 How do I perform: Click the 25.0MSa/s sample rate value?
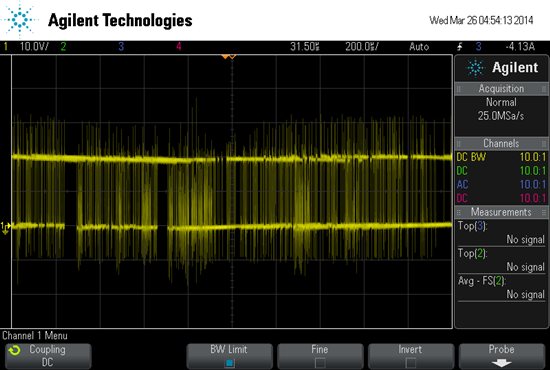pos(501,116)
